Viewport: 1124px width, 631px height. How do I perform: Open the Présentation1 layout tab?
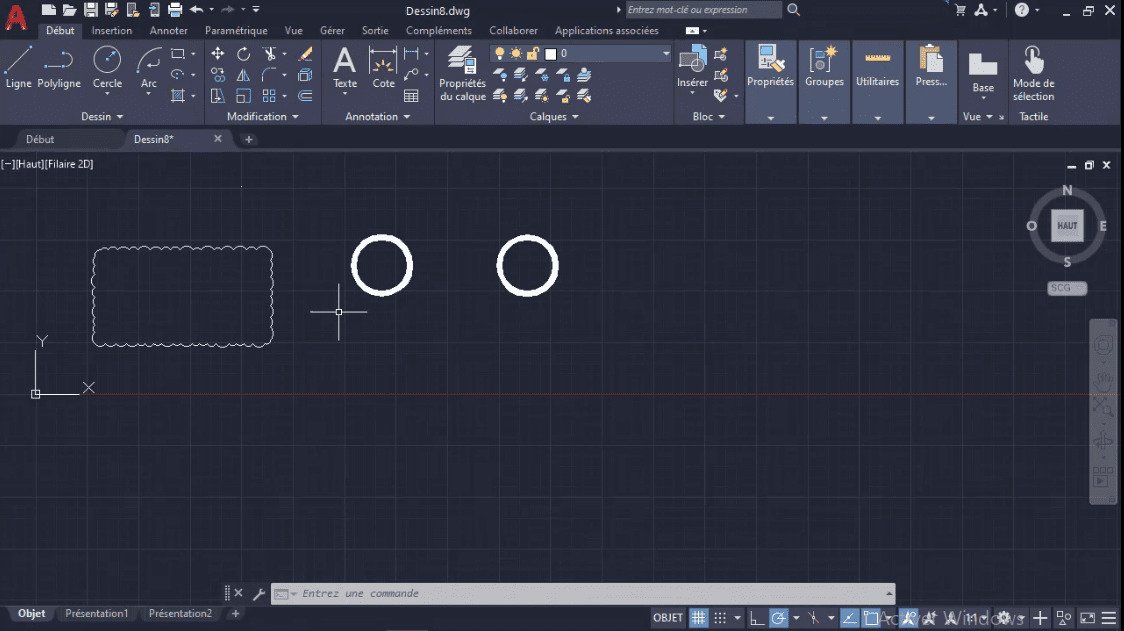point(96,613)
